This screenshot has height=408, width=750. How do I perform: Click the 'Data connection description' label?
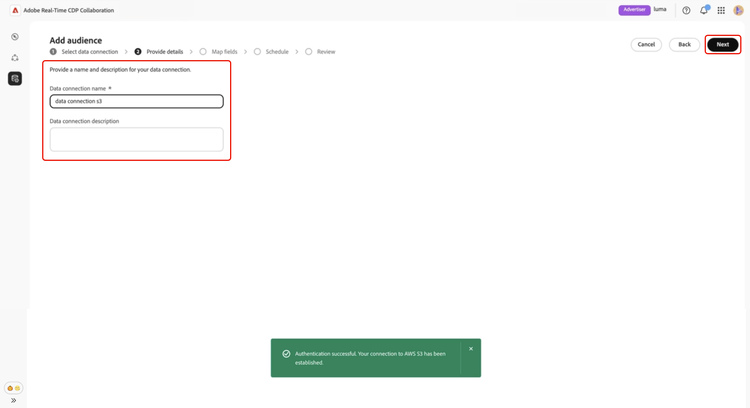[x=84, y=121]
